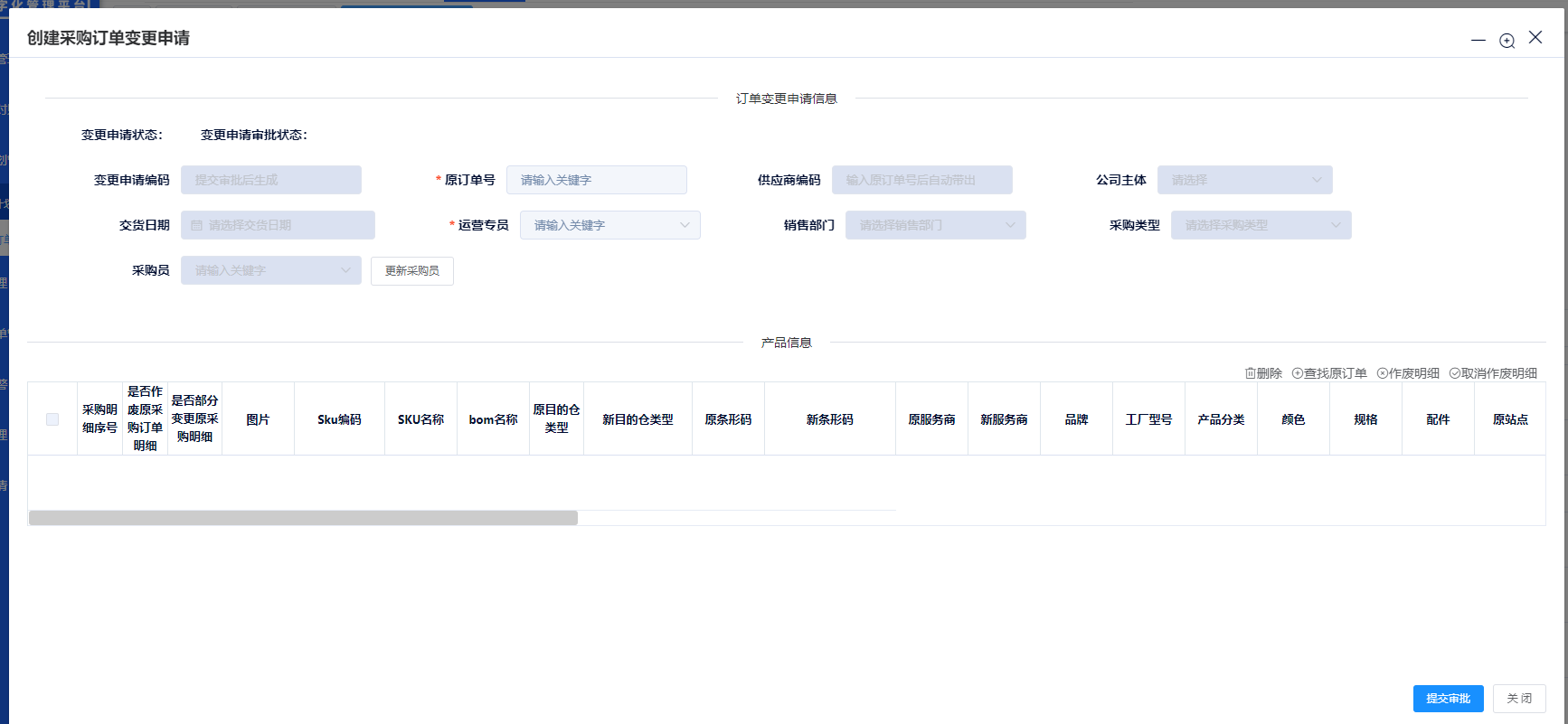Click the 配件 column header
Screen dimensions: 1568x724
pos(1438,419)
